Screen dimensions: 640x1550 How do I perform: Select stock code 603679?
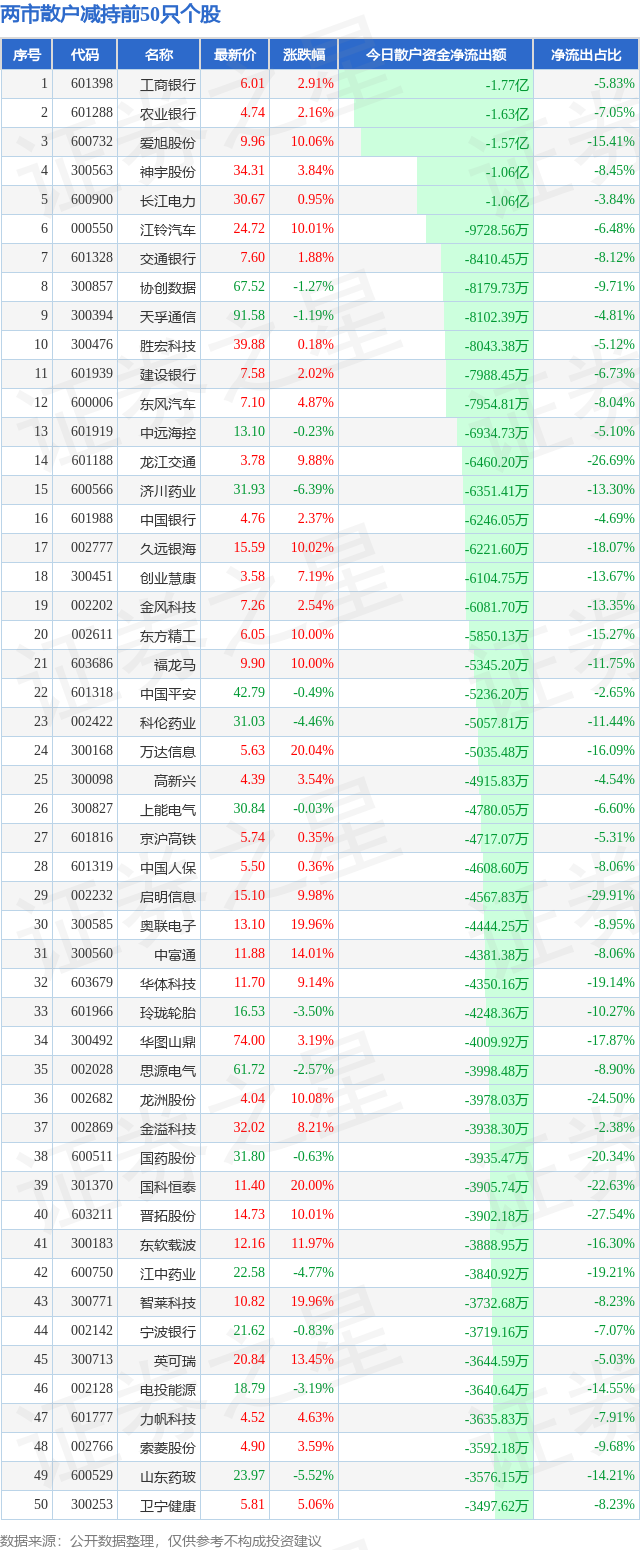coord(92,983)
